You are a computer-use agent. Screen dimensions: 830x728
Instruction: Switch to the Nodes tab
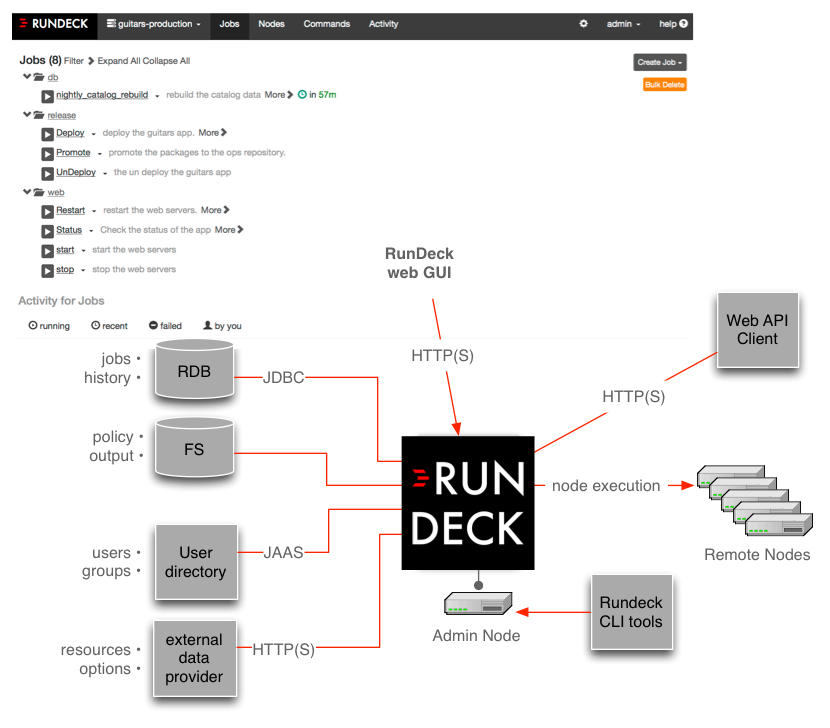click(271, 24)
